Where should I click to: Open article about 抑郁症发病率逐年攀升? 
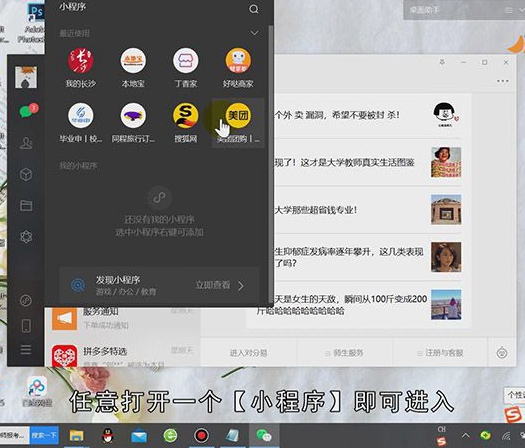tap(349, 257)
